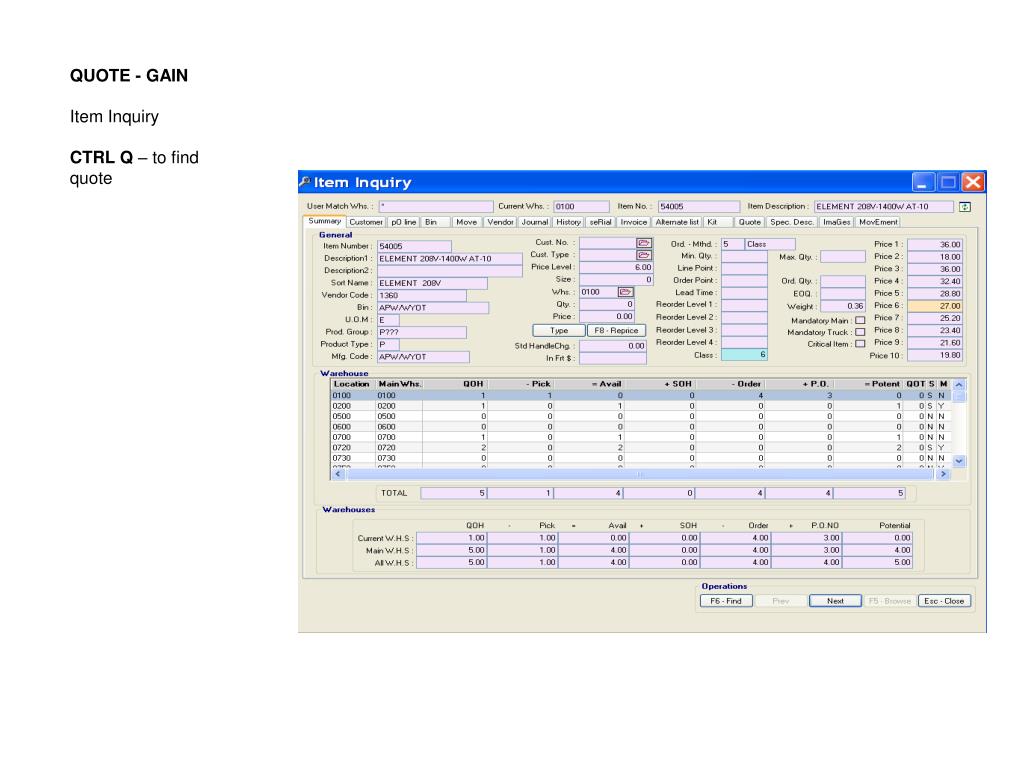The height and width of the screenshot is (768, 1024).
Task: Click the Prod. Group field P???
Action: [422, 332]
